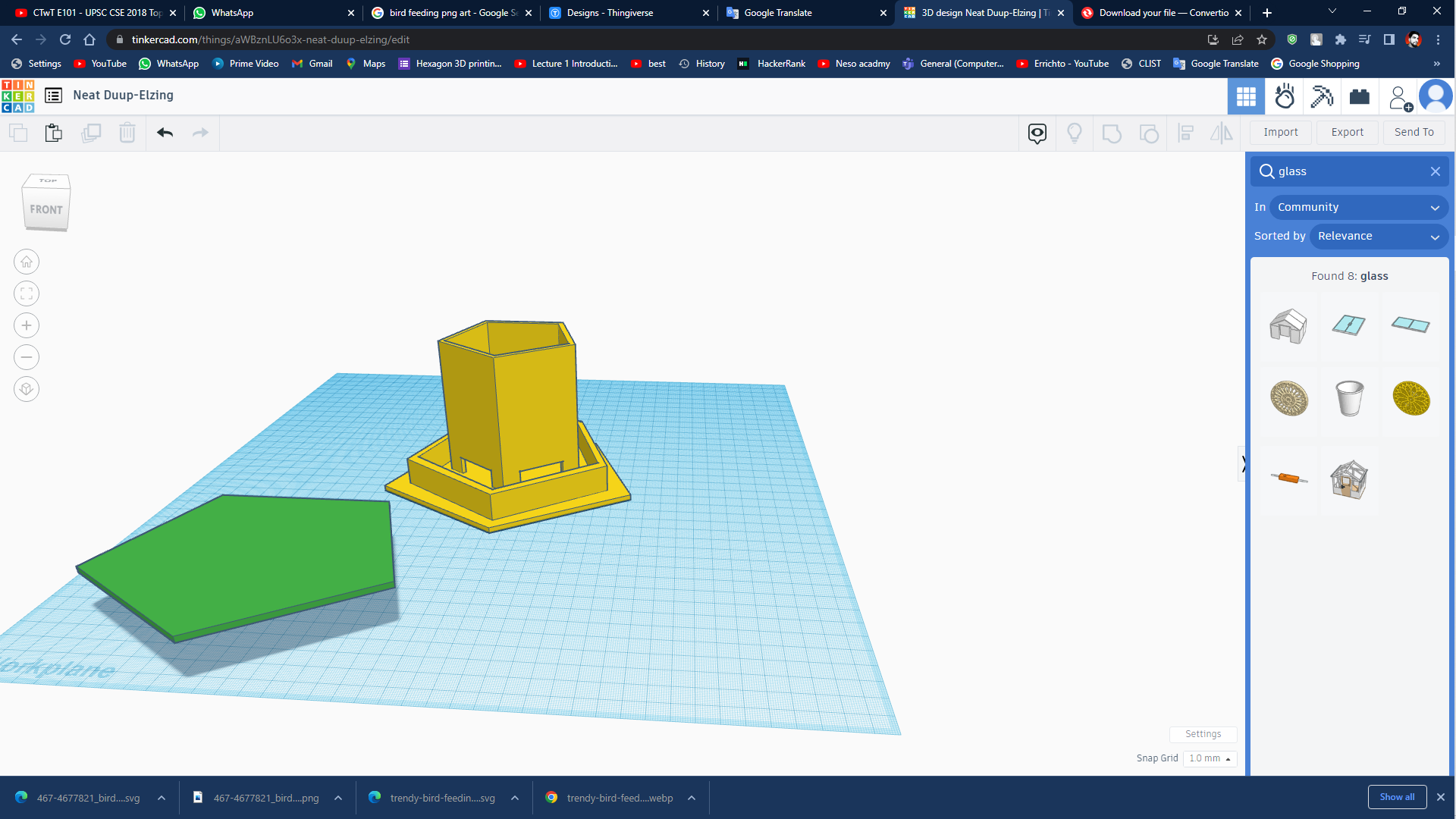This screenshot has height=819, width=1456.
Task: Expand trendy-bird-feedin svg download menu
Action: click(515, 798)
